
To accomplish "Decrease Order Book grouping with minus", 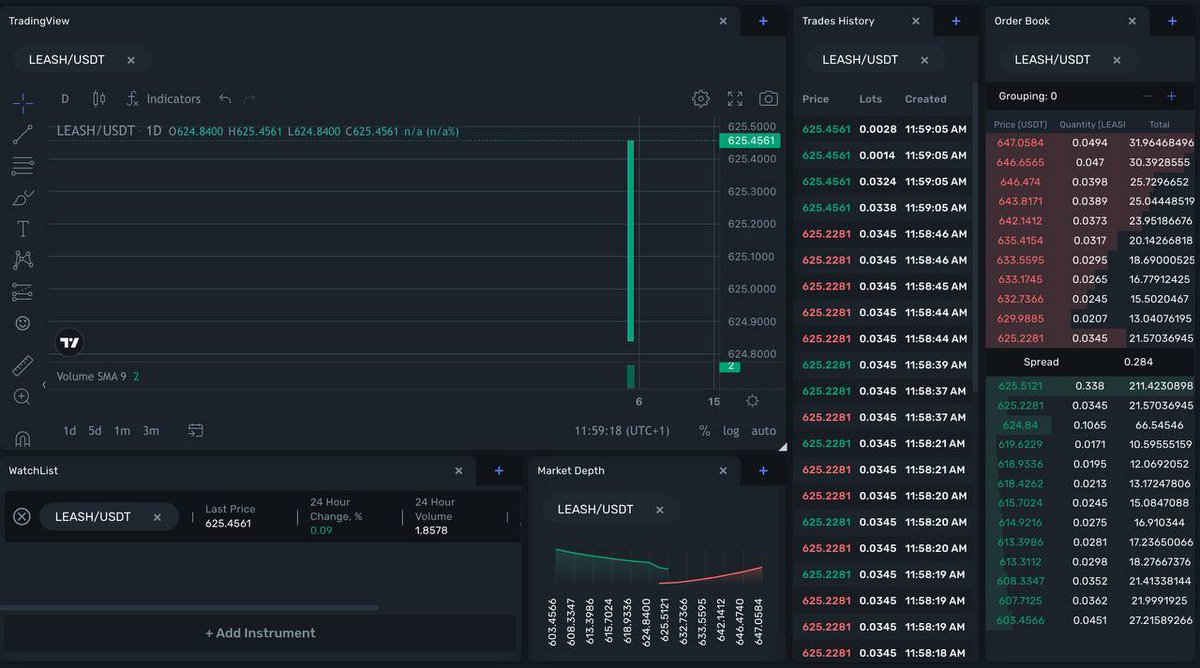I will pos(1147,96).
